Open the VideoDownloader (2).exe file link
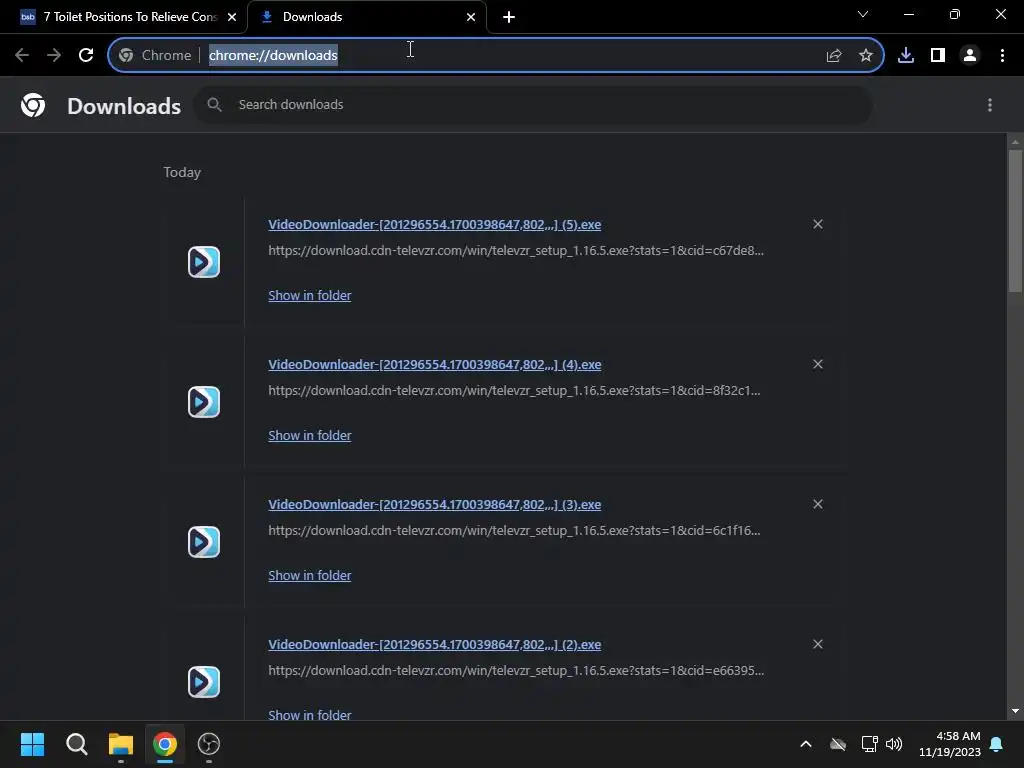Image resolution: width=1024 pixels, height=768 pixels. coord(434,645)
